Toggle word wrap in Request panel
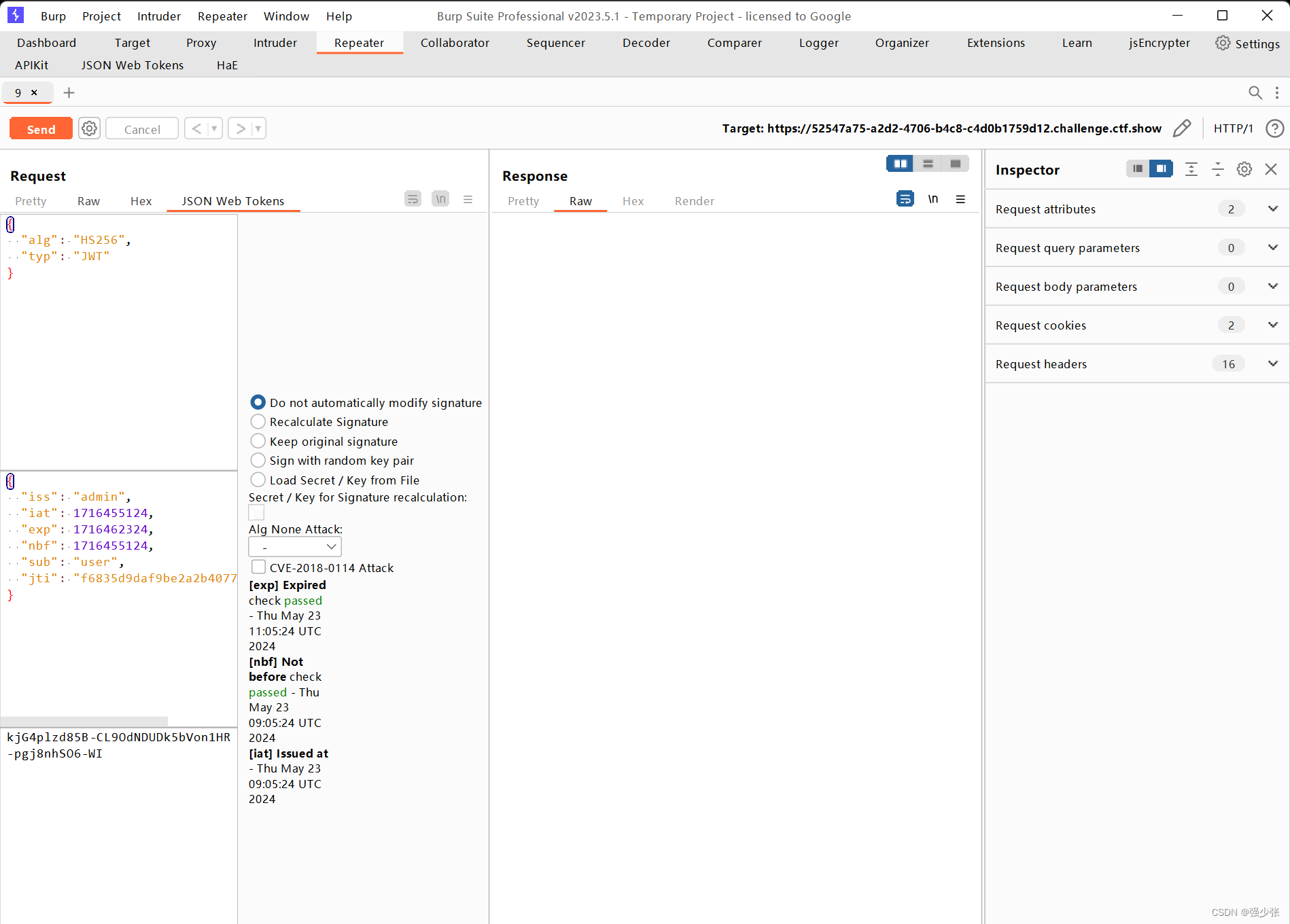This screenshot has width=1290, height=924. (x=413, y=199)
